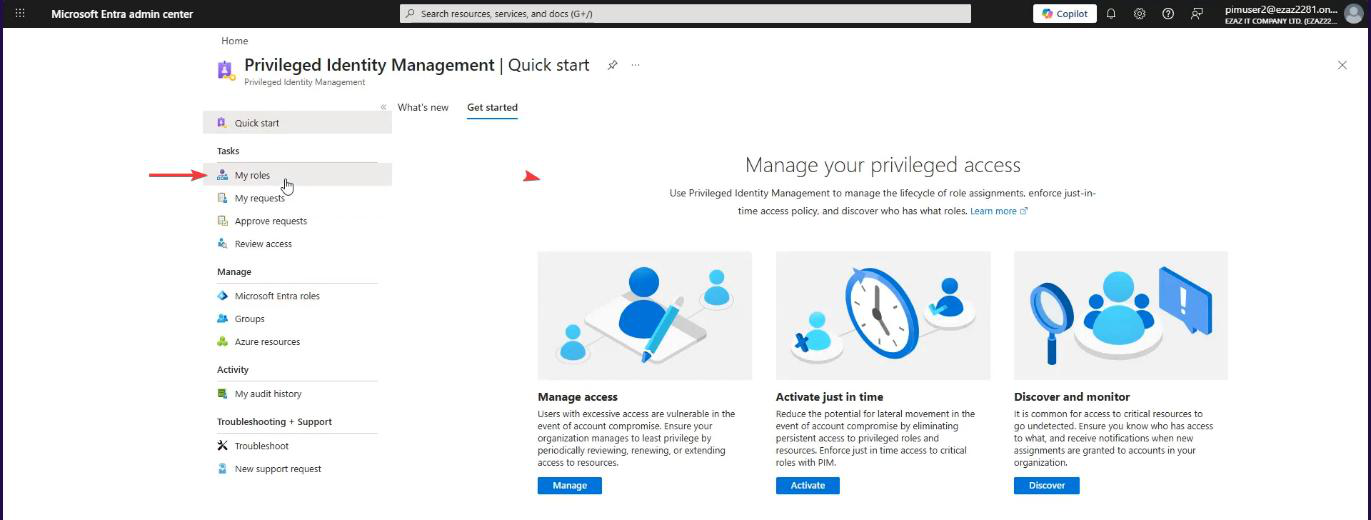Open the settings gear icon
Image resolution: width=1371 pixels, height=520 pixels.
coord(1140,14)
